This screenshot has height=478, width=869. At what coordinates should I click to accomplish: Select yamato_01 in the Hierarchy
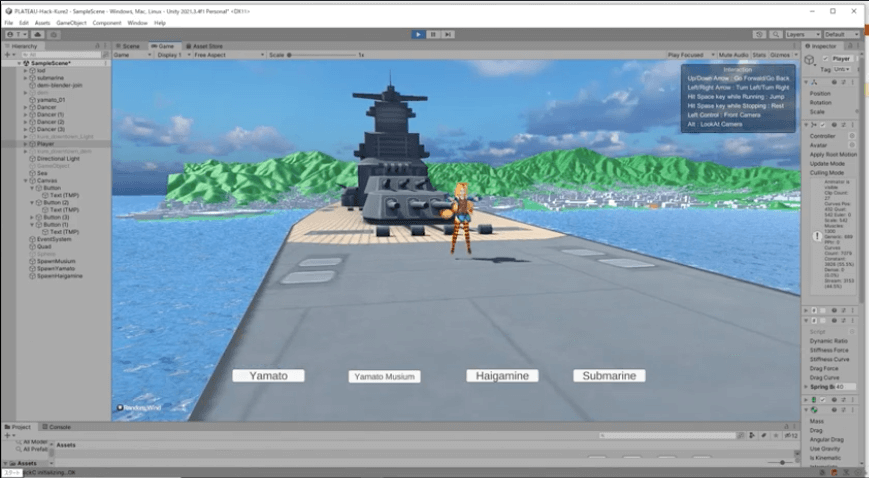[51, 100]
